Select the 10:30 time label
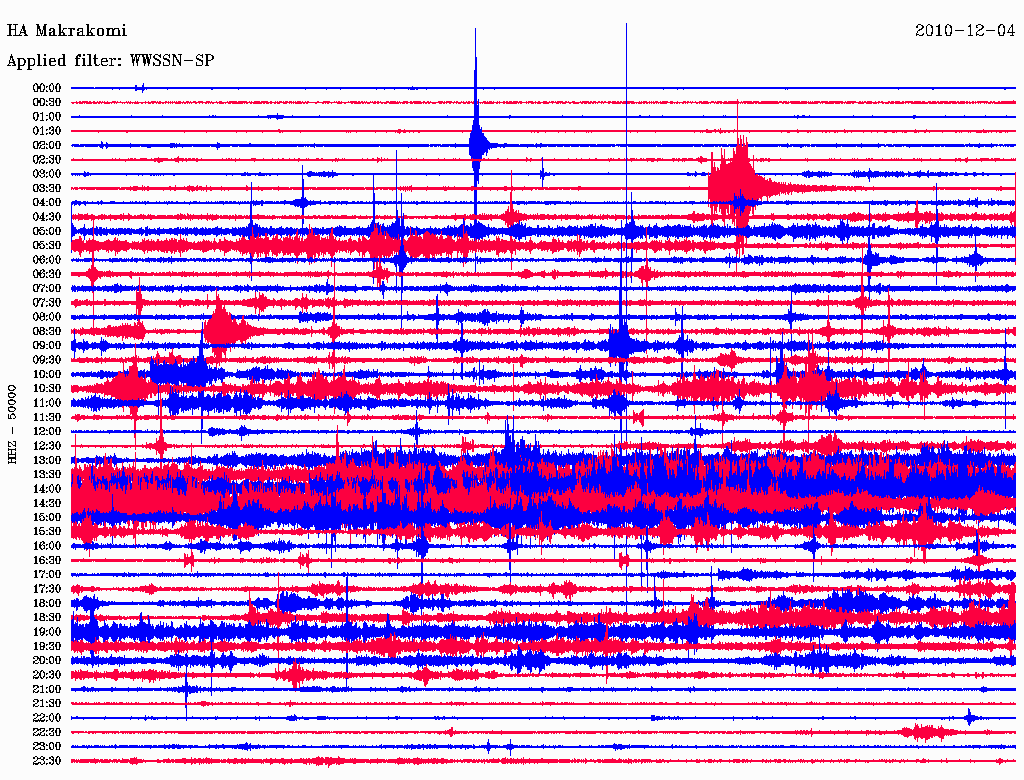The height and width of the screenshot is (780, 1024). point(47,388)
